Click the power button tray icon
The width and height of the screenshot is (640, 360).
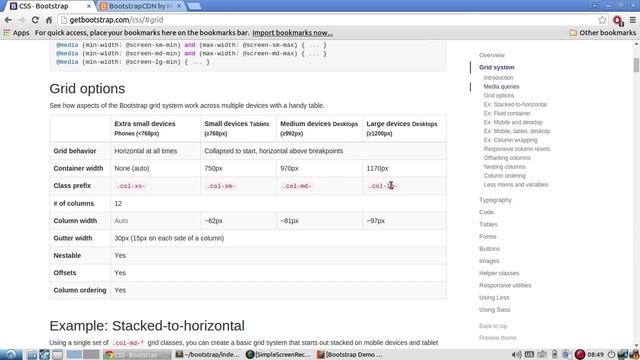click(x=611, y=355)
